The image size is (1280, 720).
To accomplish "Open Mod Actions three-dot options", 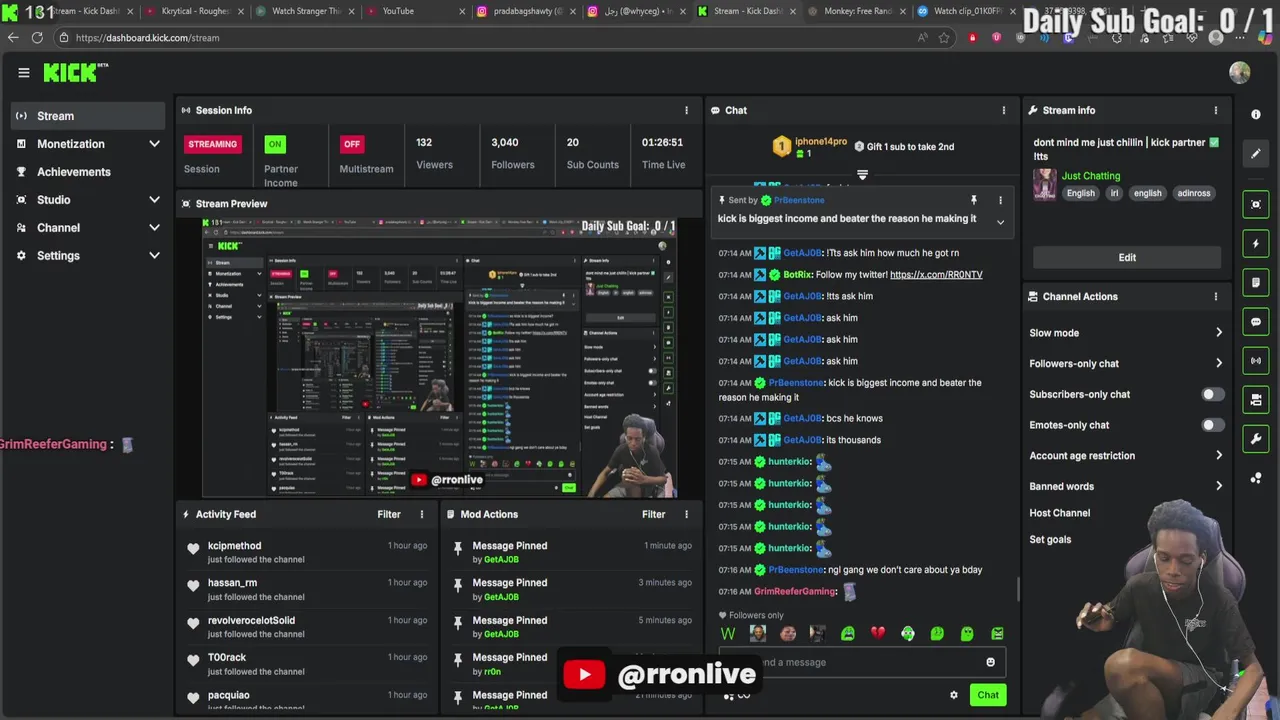I will [686, 514].
